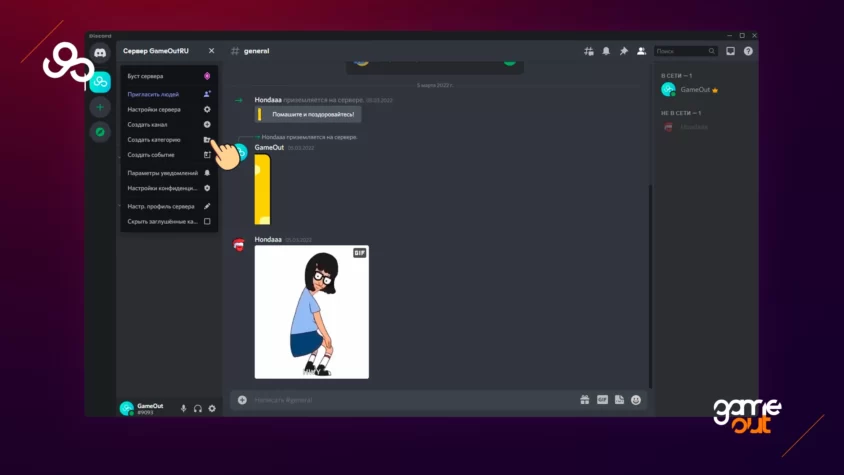The height and width of the screenshot is (475, 844).
Task: Open Hondaaa avatar beside the GIF message
Action: 239,245
